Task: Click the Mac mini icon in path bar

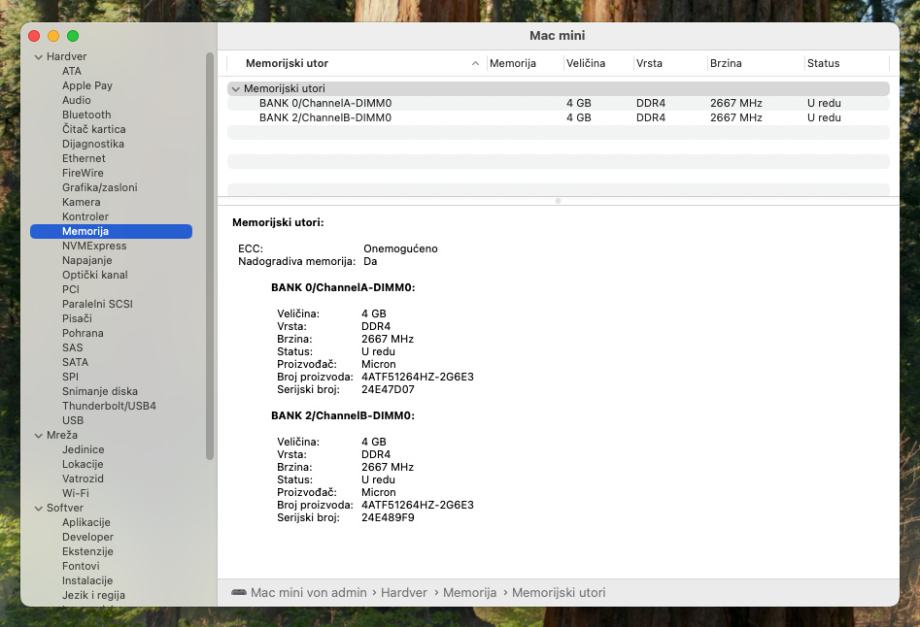Action: click(x=239, y=593)
